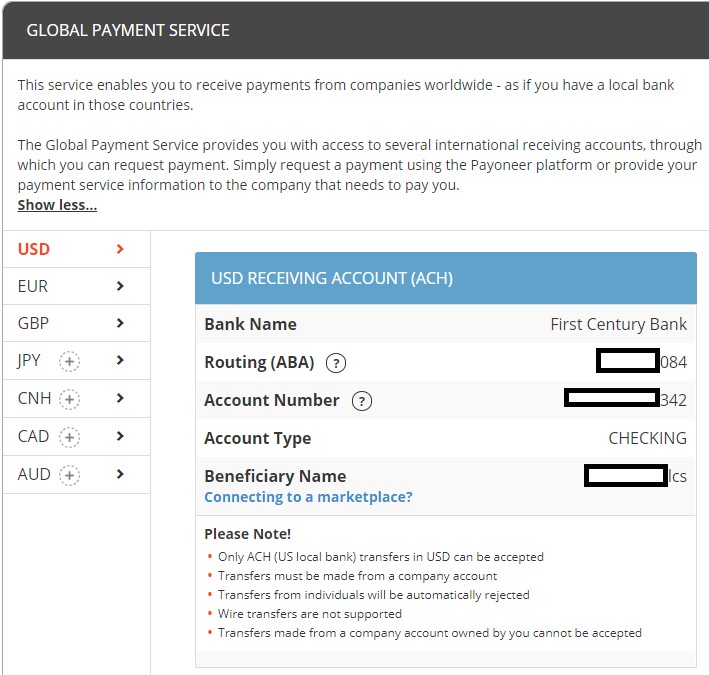The image size is (709, 675).
Task: Expand the GBP row chevron
Action: [120, 323]
